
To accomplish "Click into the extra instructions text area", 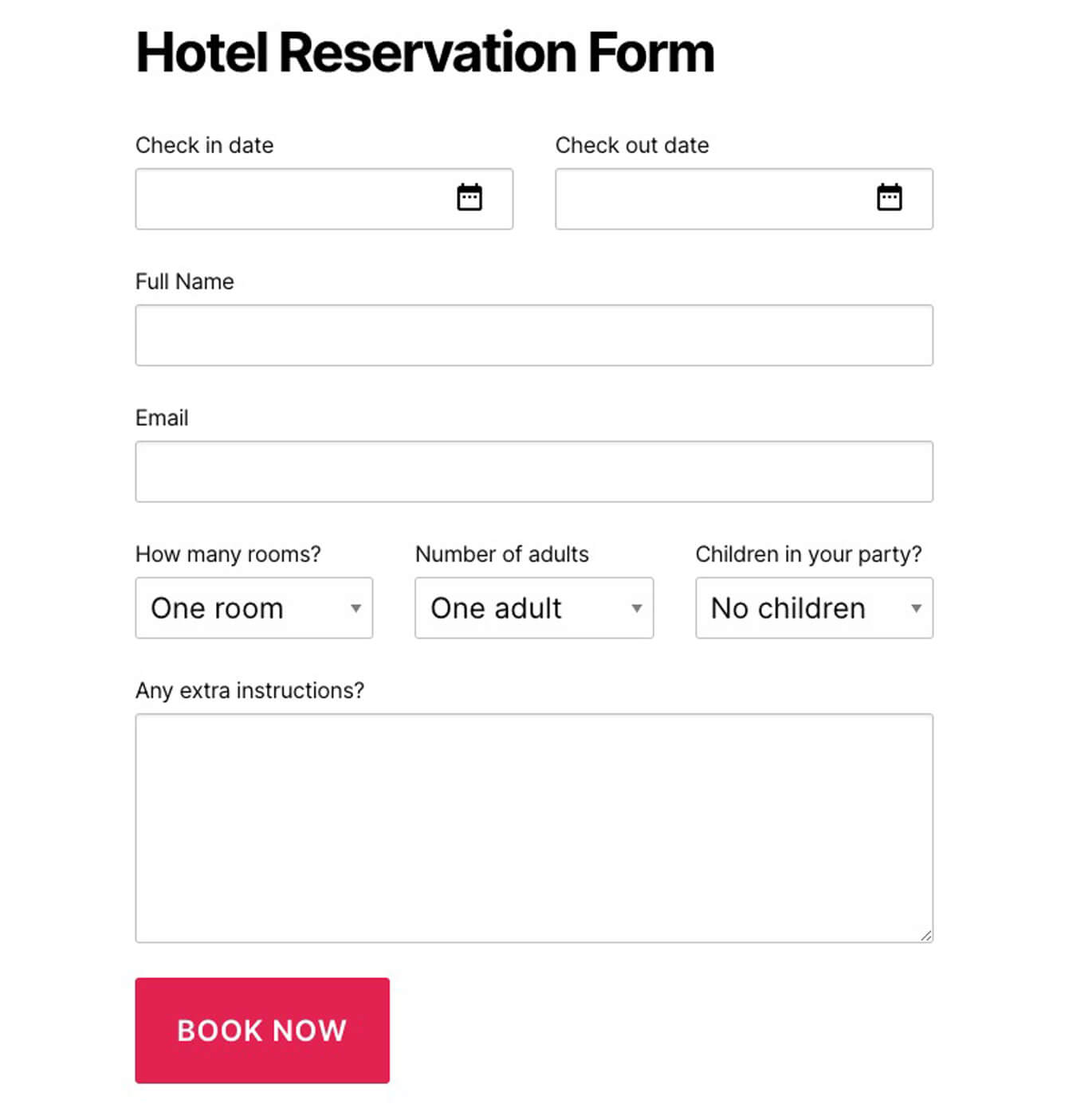I will (534, 827).
